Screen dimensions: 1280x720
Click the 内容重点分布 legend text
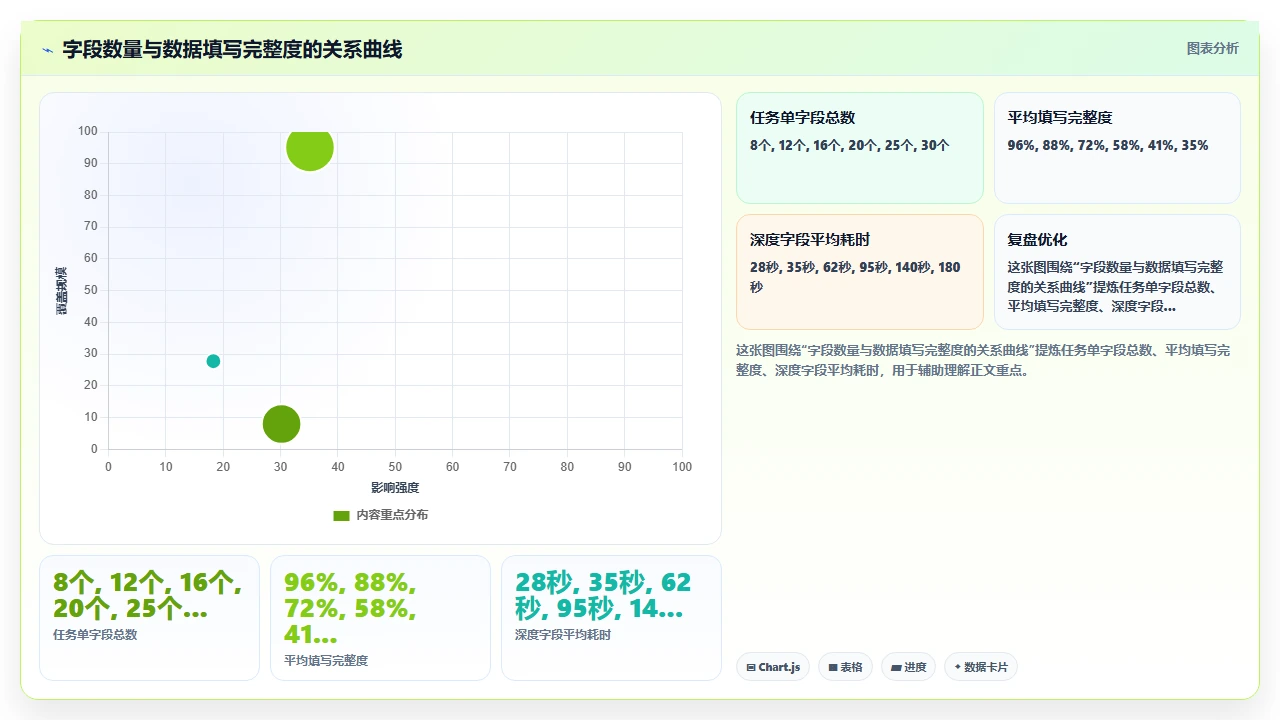392,515
